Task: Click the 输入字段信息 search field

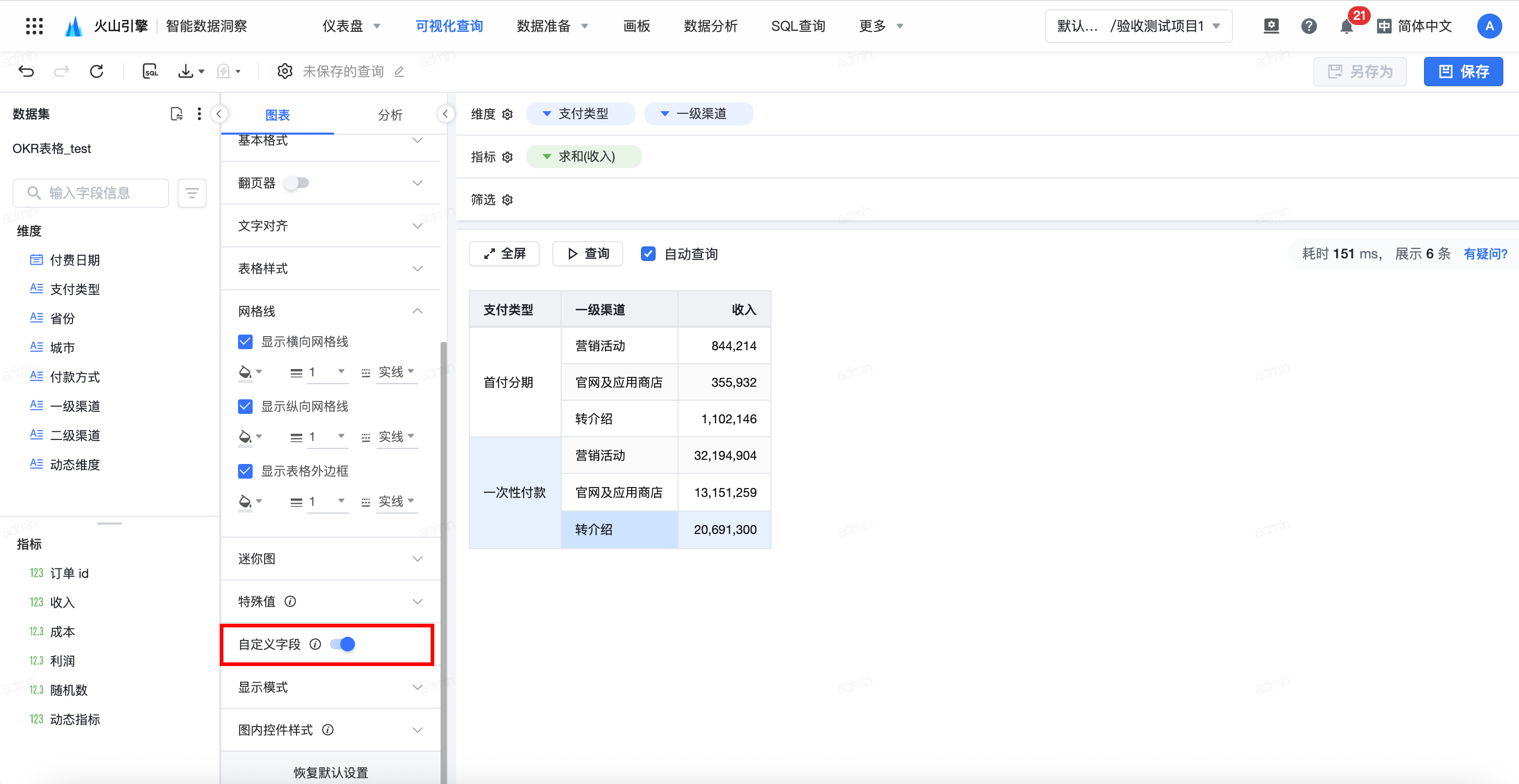Action: point(91,193)
